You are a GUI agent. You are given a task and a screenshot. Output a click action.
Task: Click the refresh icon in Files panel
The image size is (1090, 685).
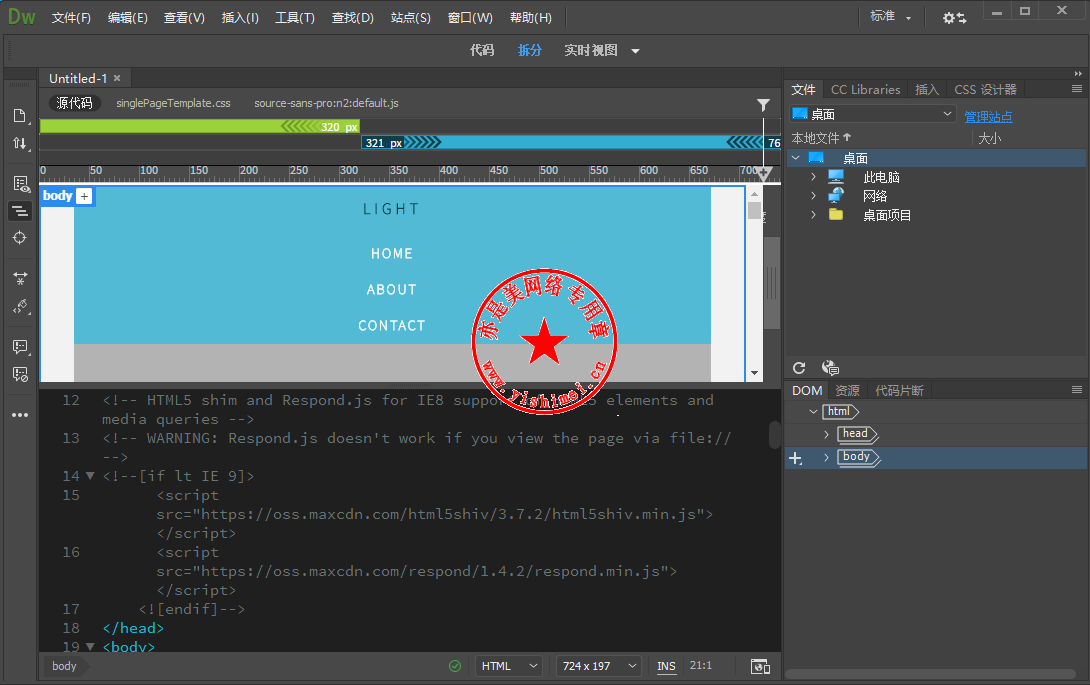click(x=799, y=368)
